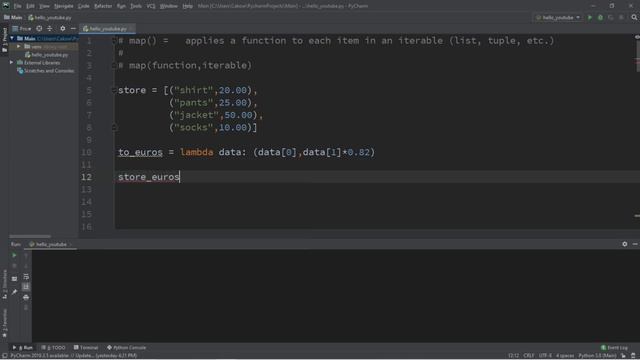Click the inspections eye icon in editor
The height and width of the screenshot is (360, 640).
(x=637, y=37)
